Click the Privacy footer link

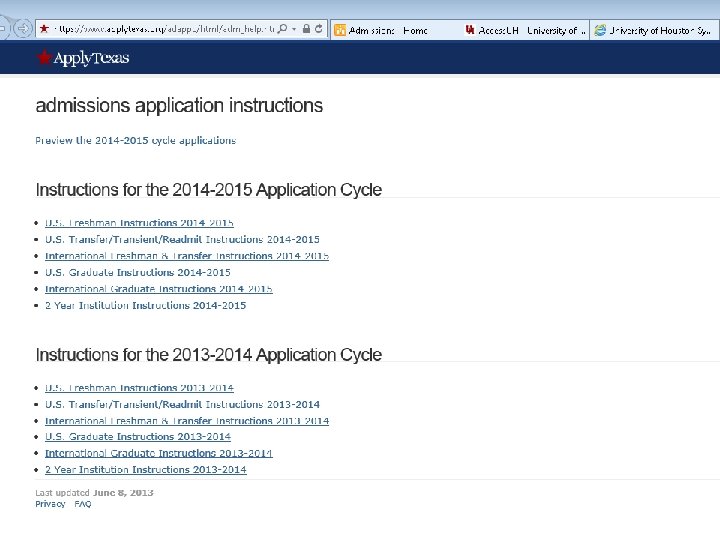[x=50, y=505]
